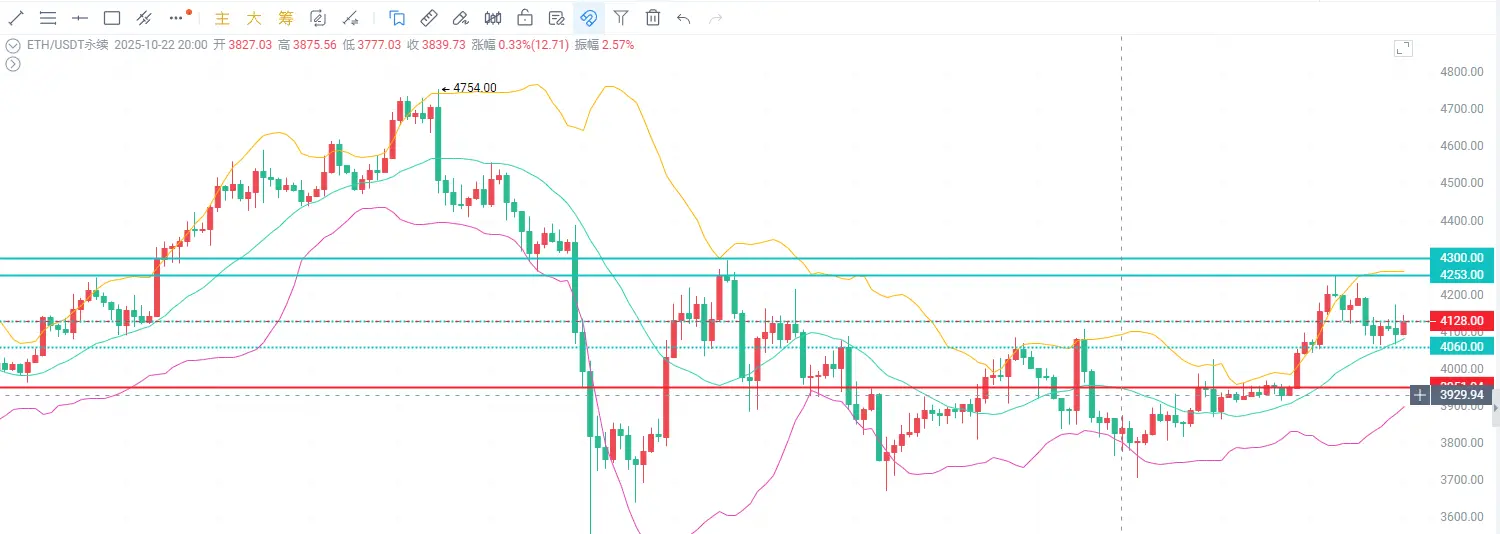Image resolution: width=1500 pixels, height=534 pixels.
Task: Click the funnel filter icon
Action: (621, 18)
